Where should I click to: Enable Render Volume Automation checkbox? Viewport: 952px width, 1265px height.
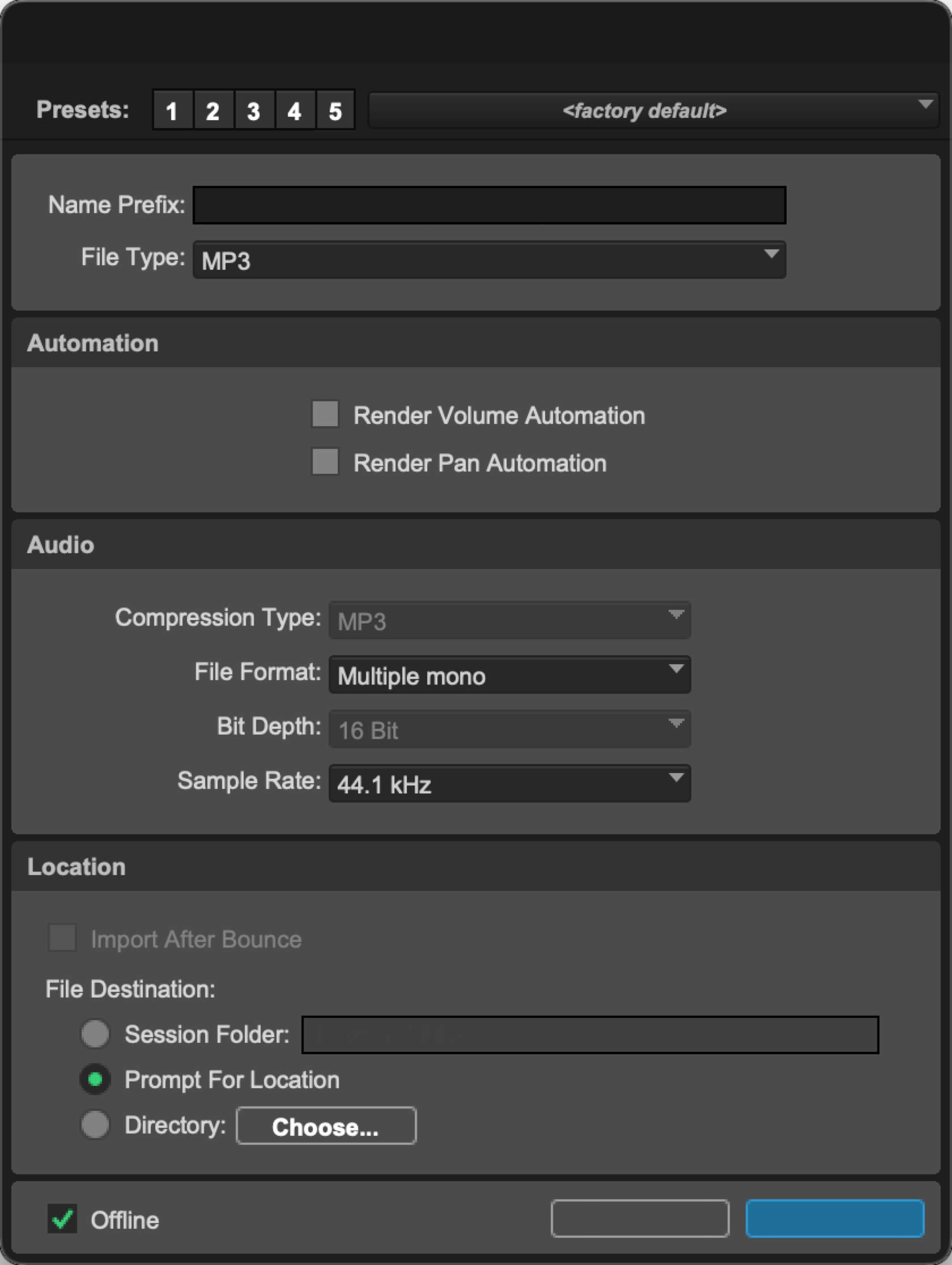tap(325, 414)
